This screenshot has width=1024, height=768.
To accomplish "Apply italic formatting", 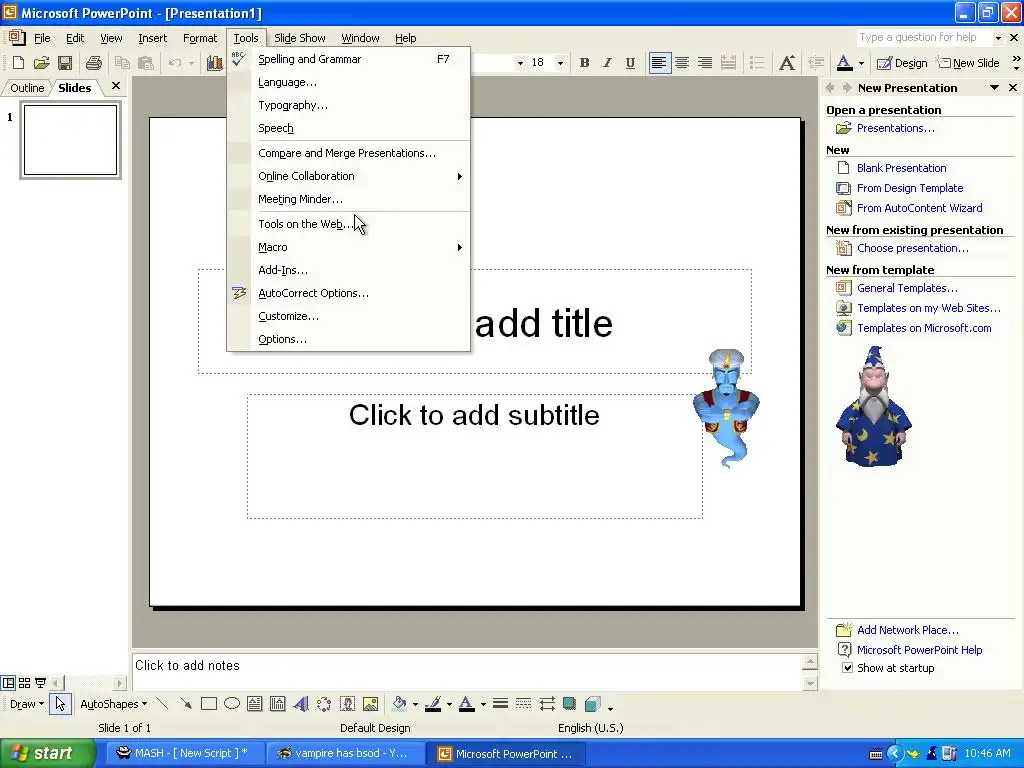I will tap(607, 63).
